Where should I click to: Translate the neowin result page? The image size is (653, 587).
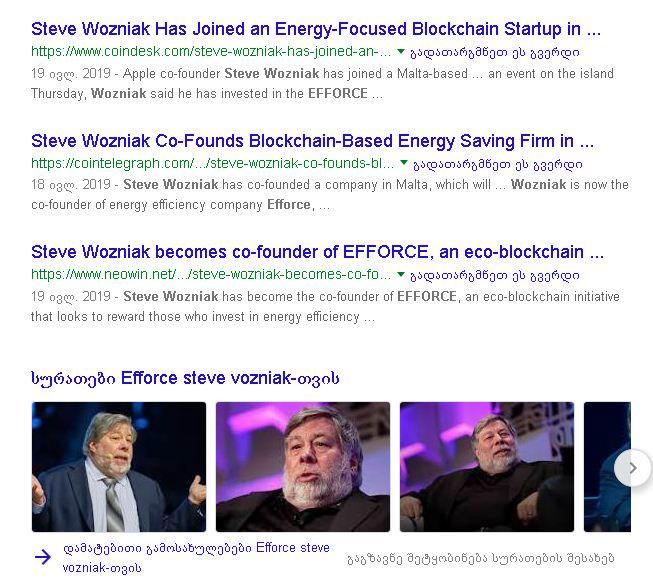pyautogui.click(x=495, y=276)
